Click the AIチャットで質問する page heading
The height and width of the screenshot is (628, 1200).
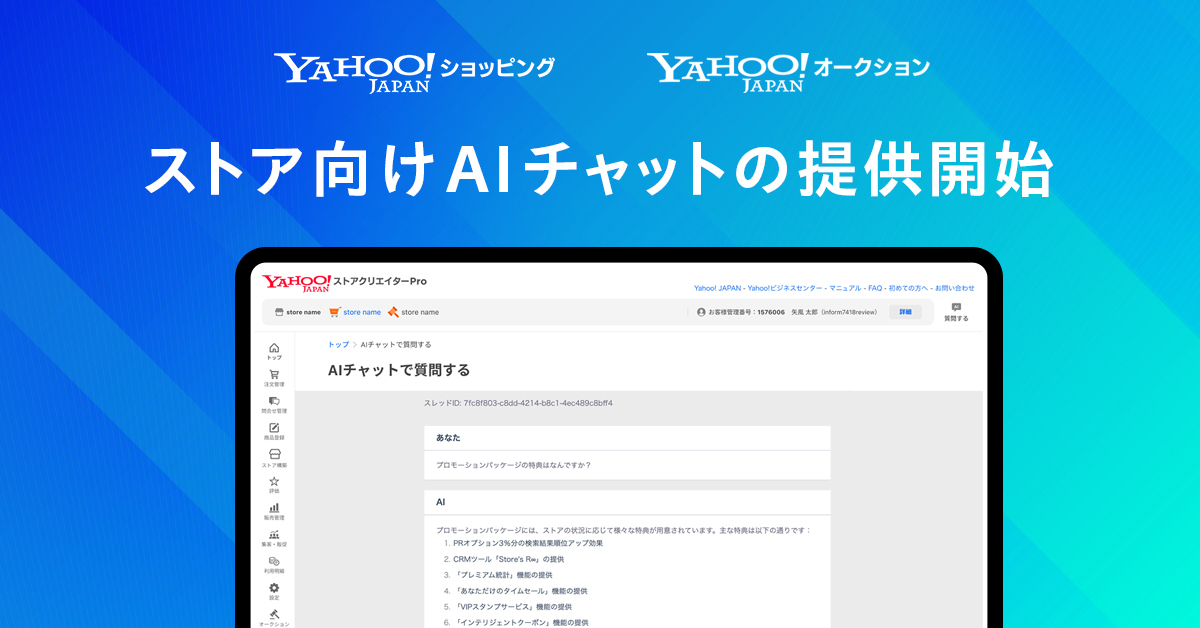click(x=399, y=370)
